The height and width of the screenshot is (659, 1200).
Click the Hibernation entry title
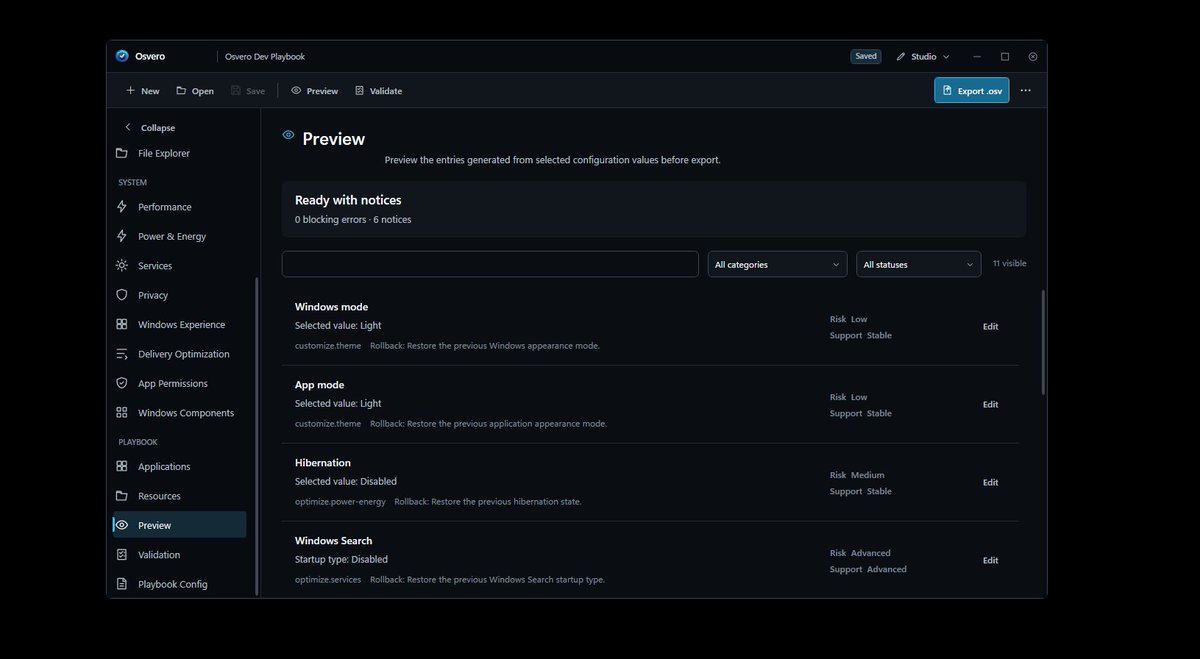tap(323, 463)
